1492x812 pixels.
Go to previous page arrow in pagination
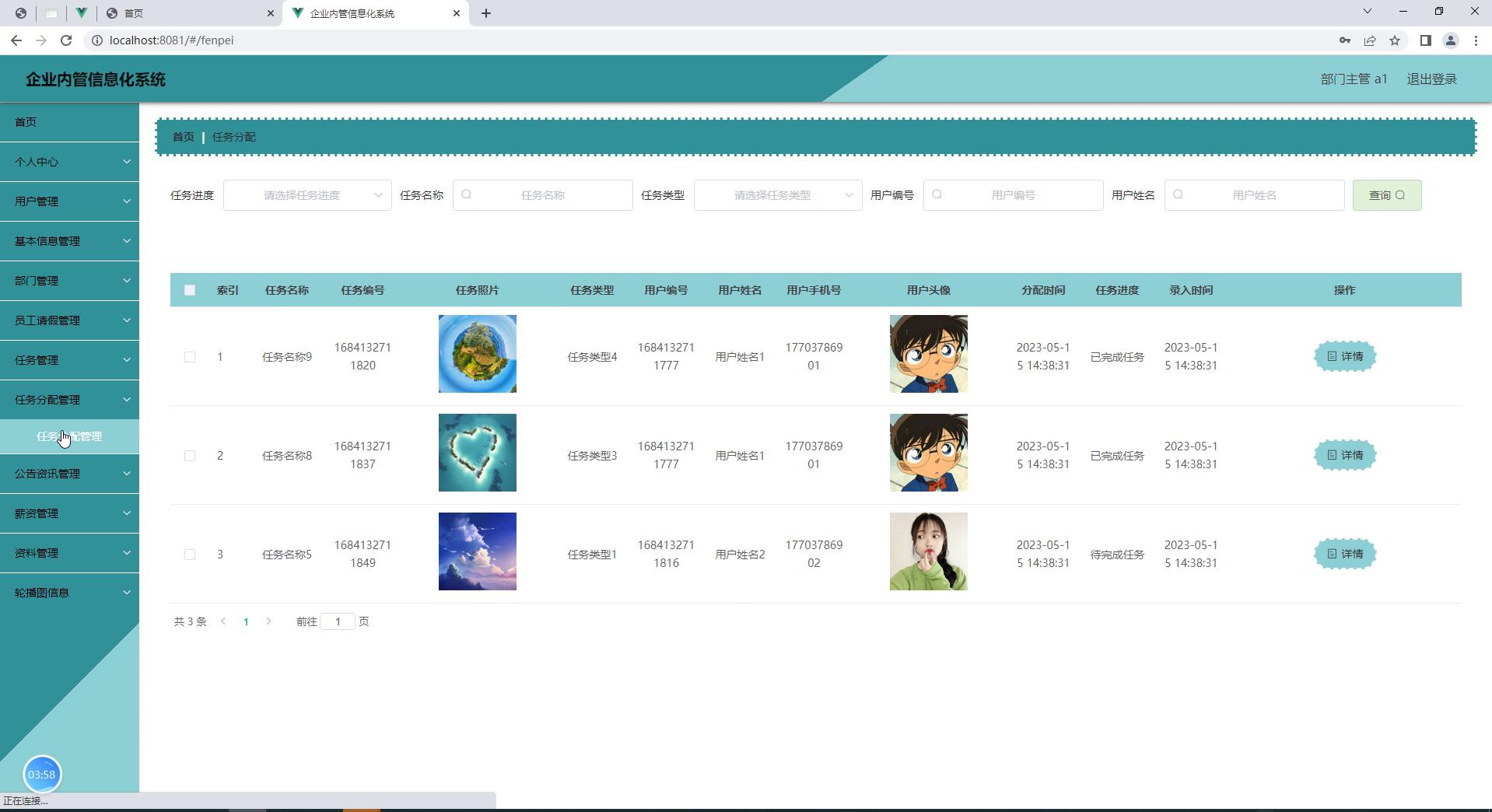click(223, 621)
